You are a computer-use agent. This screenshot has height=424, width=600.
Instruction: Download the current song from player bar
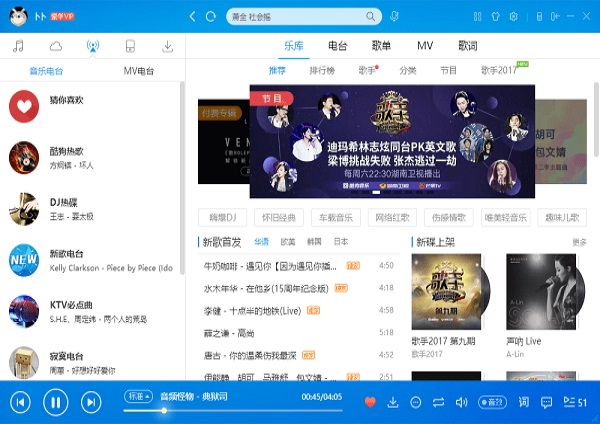(x=393, y=402)
